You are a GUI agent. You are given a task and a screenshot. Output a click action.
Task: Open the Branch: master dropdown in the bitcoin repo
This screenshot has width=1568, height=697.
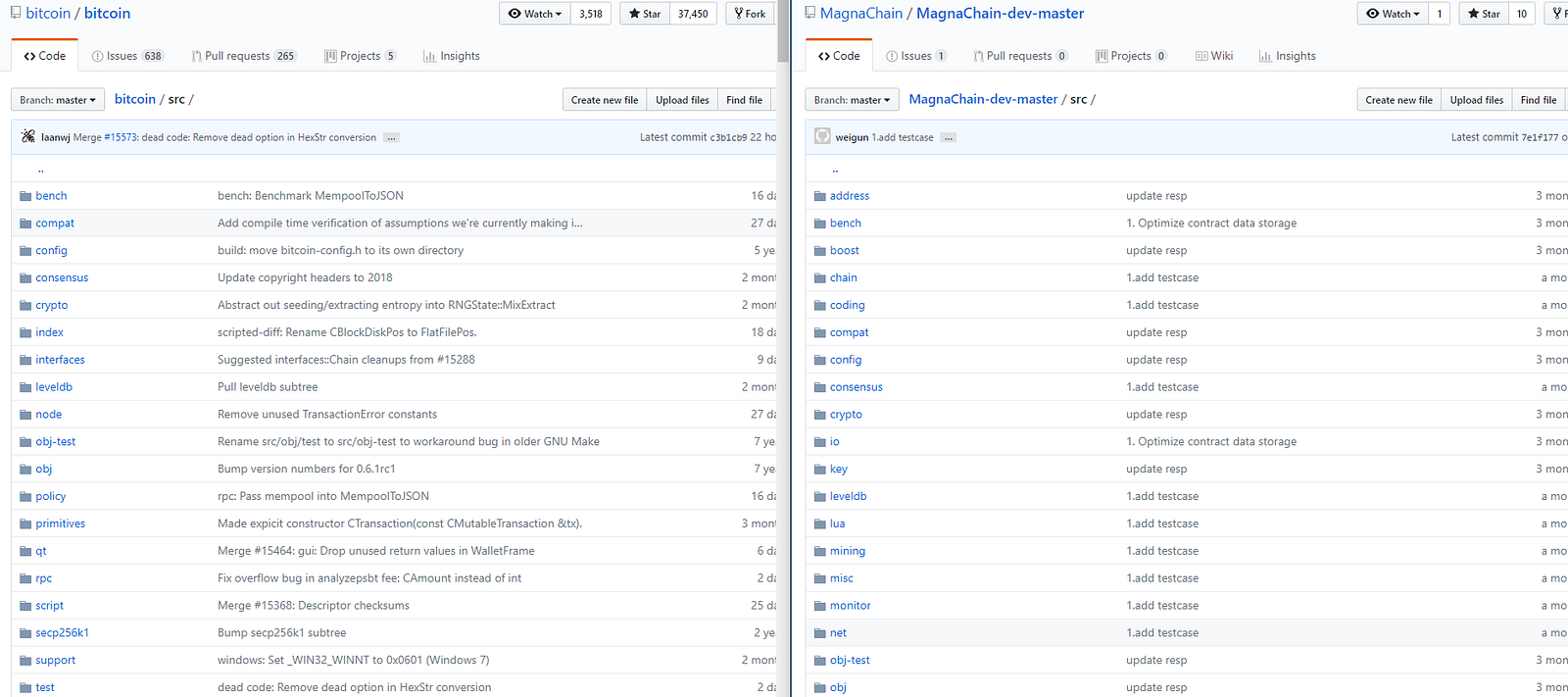tap(58, 100)
